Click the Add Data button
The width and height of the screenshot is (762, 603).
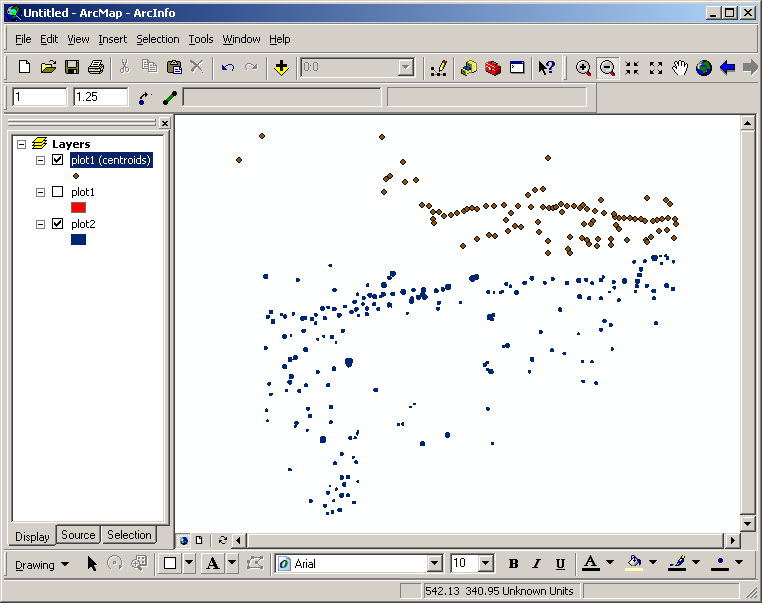(x=281, y=68)
